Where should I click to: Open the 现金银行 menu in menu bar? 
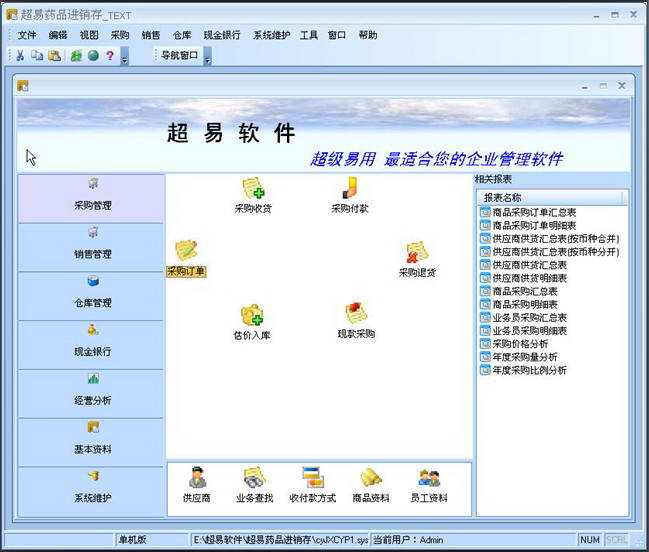pyautogui.click(x=222, y=35)
